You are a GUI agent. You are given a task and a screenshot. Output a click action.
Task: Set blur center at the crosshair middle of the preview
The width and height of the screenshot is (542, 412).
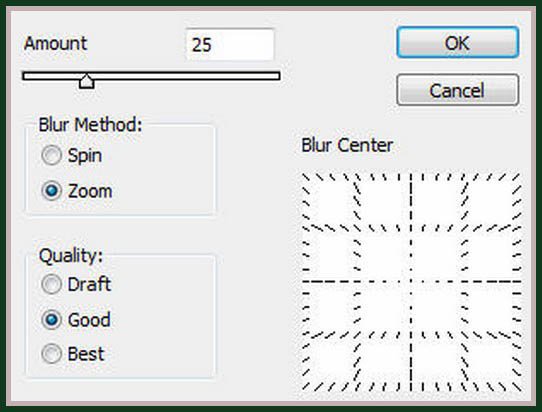[411, 282]
